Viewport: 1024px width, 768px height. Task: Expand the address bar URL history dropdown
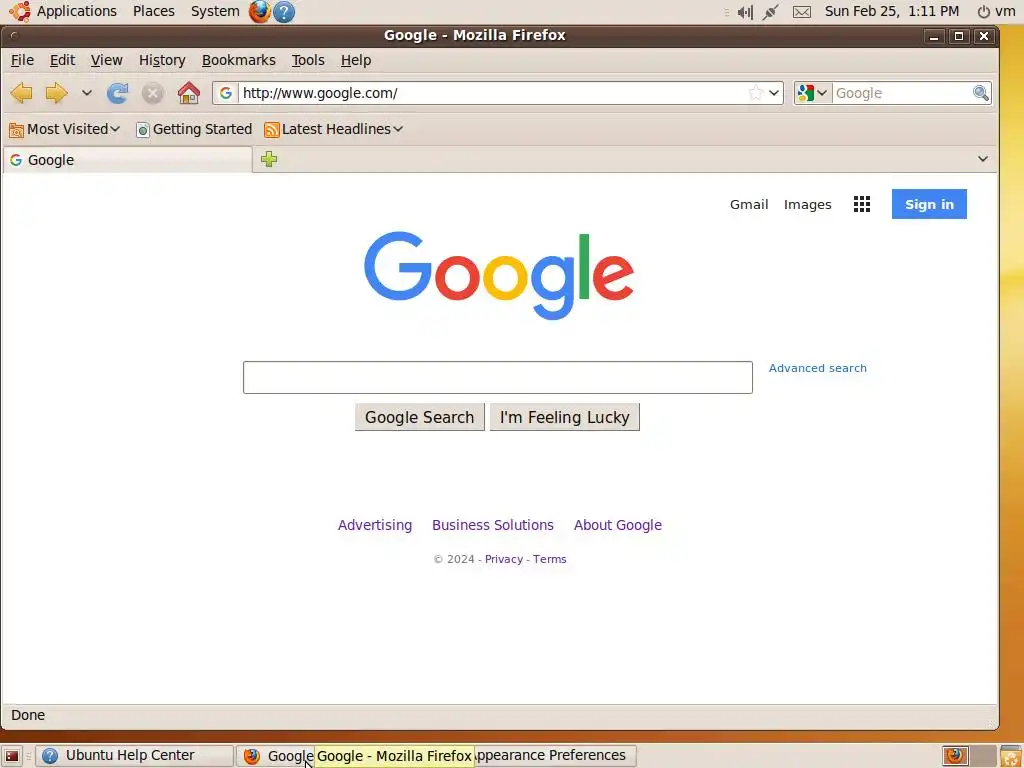[x=774, y=93]
